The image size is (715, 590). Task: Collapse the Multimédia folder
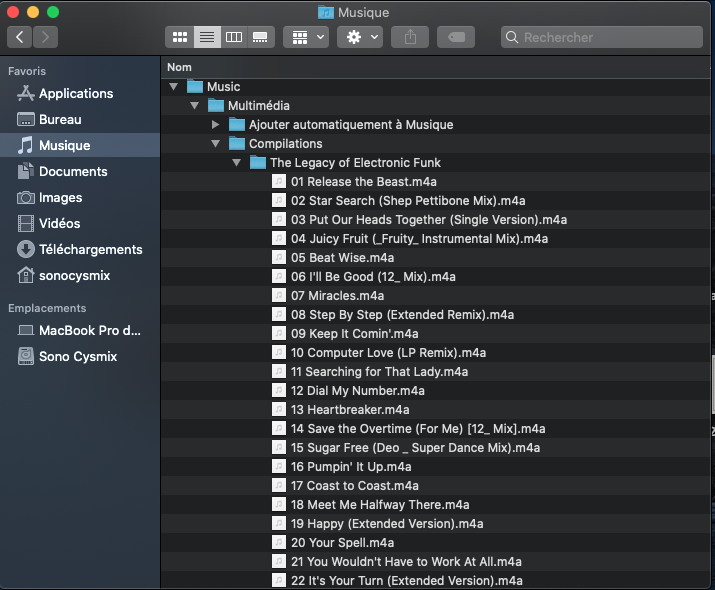[x=195, y=106]
